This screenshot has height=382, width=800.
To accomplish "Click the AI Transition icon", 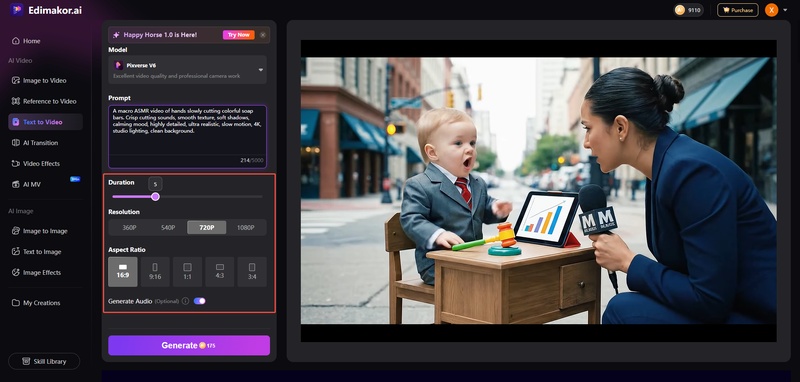I will point(16,143).
